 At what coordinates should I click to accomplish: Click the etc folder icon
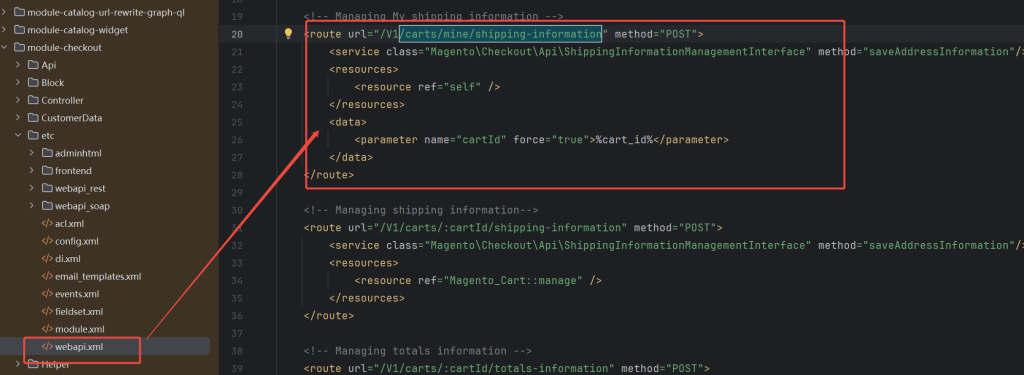[x=33, y=136]
